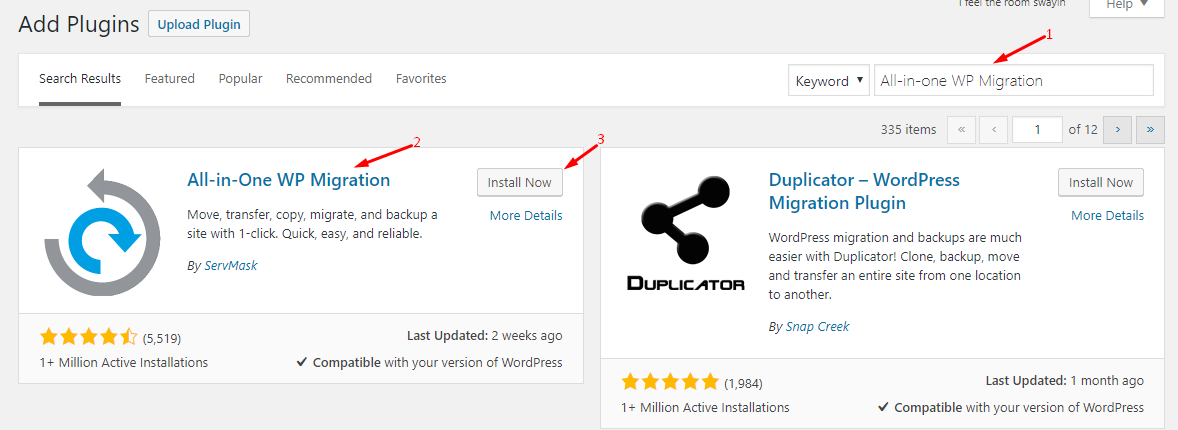Viewport: 1178px width, 430px height.
Task: Click "Last Updated: 1 month ago" text
Action: pyautogui.click(x=1064, y=381)
